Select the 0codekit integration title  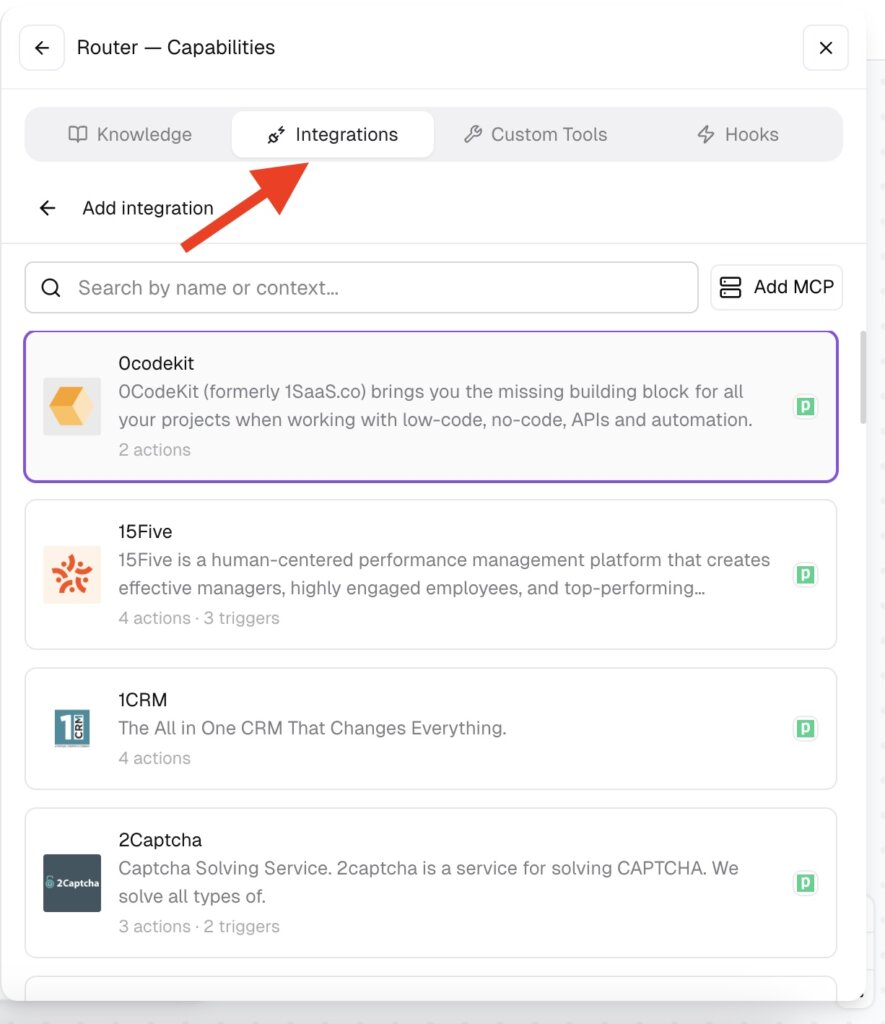[x=156, y=364]
